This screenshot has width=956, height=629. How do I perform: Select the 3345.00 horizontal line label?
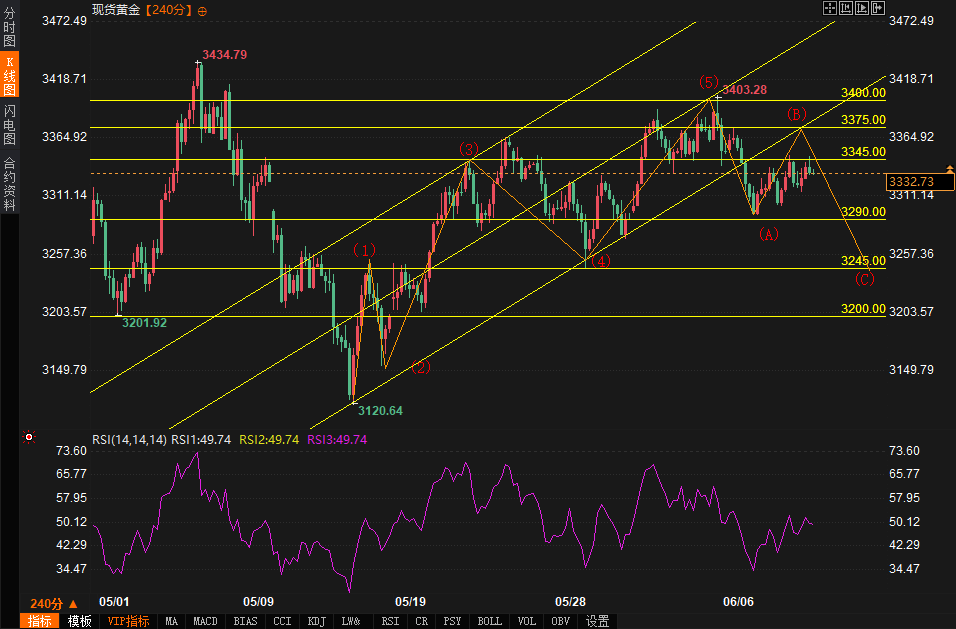[863, 152]
